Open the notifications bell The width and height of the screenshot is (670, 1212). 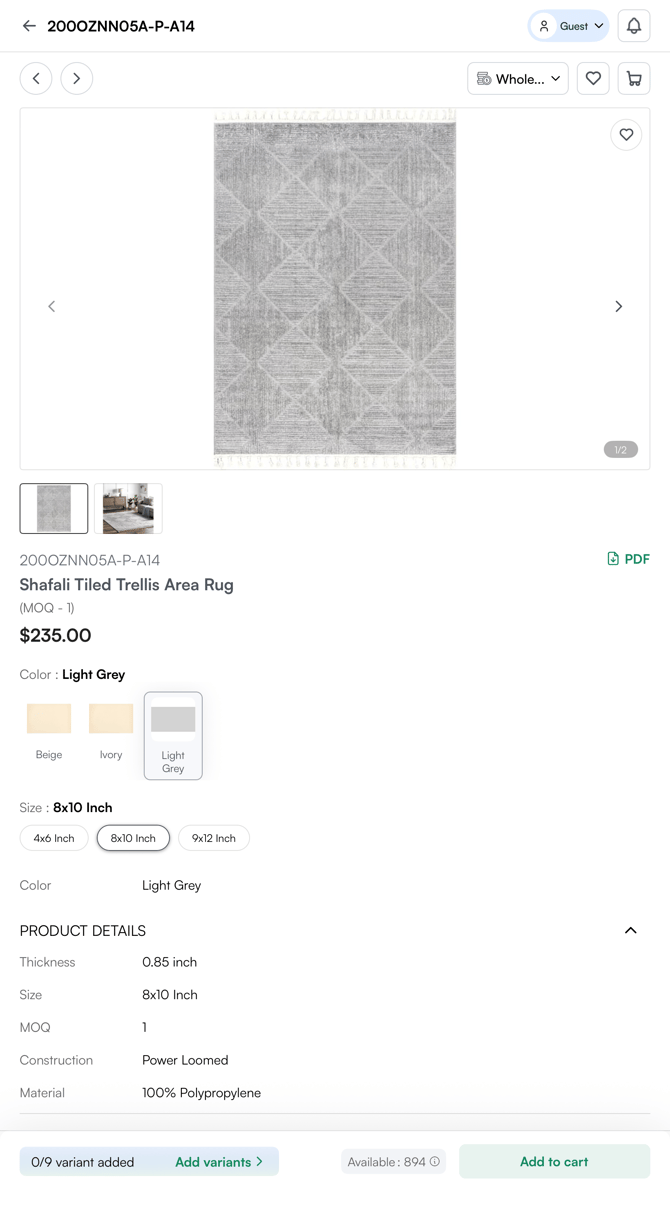pos(634,26)
